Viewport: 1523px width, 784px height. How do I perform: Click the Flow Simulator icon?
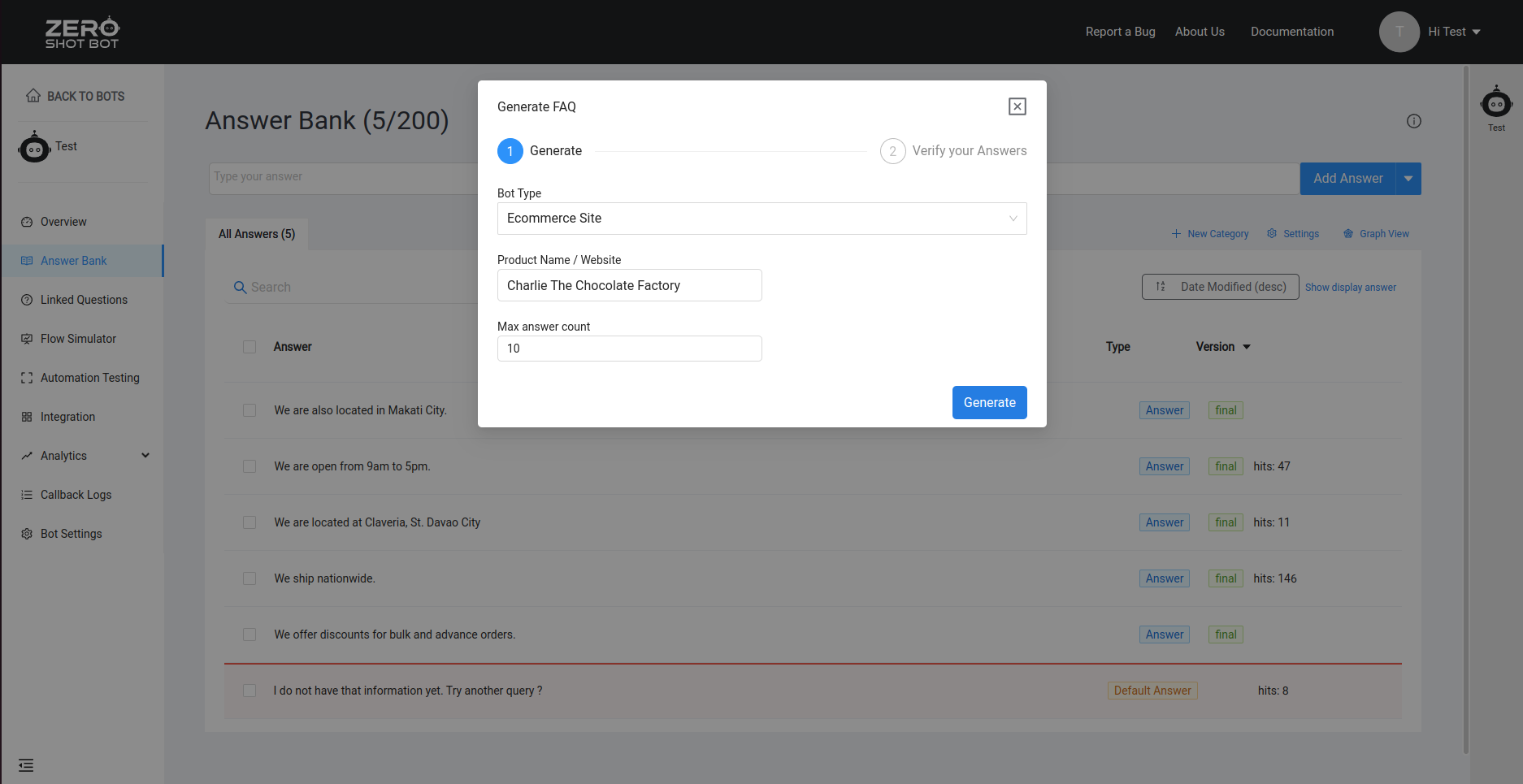pos(27,339)
